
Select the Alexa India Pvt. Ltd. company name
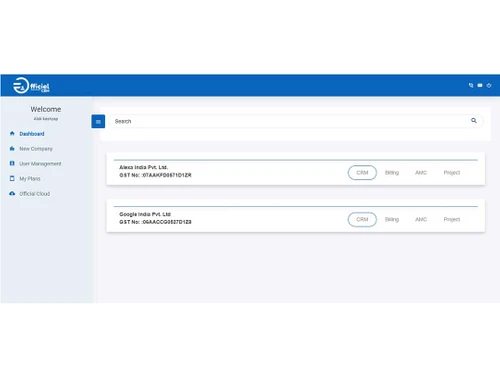144,167
